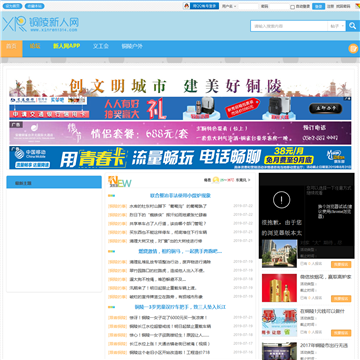Image resolution: width=360 pixels, height=360 pixels.
Task: Click the 铜陵新人网 site logo
Action: tap(40, 24)
